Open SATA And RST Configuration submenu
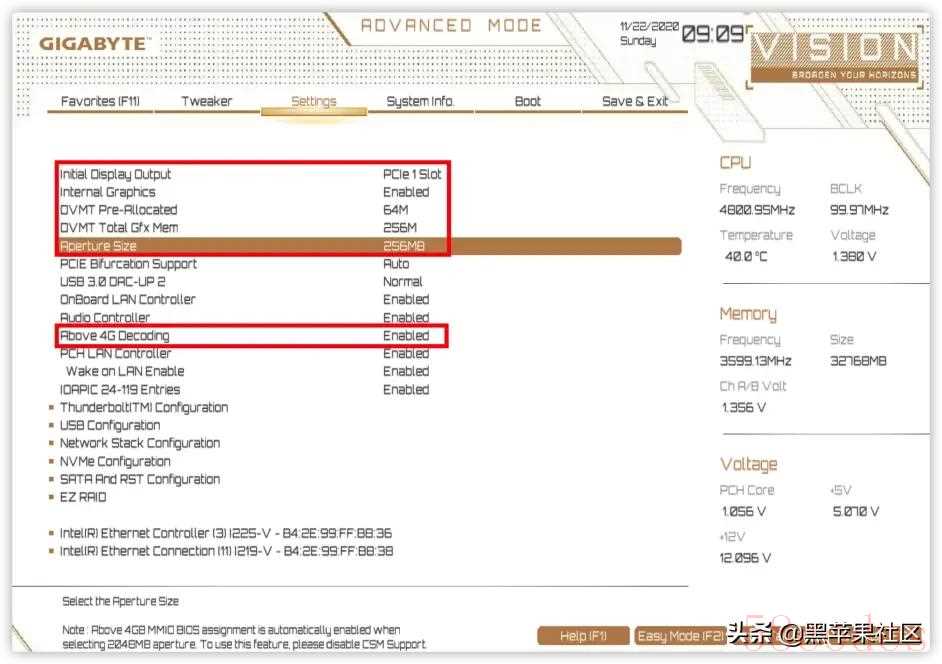The image size is (942, 664). click(x=139, y=480)
